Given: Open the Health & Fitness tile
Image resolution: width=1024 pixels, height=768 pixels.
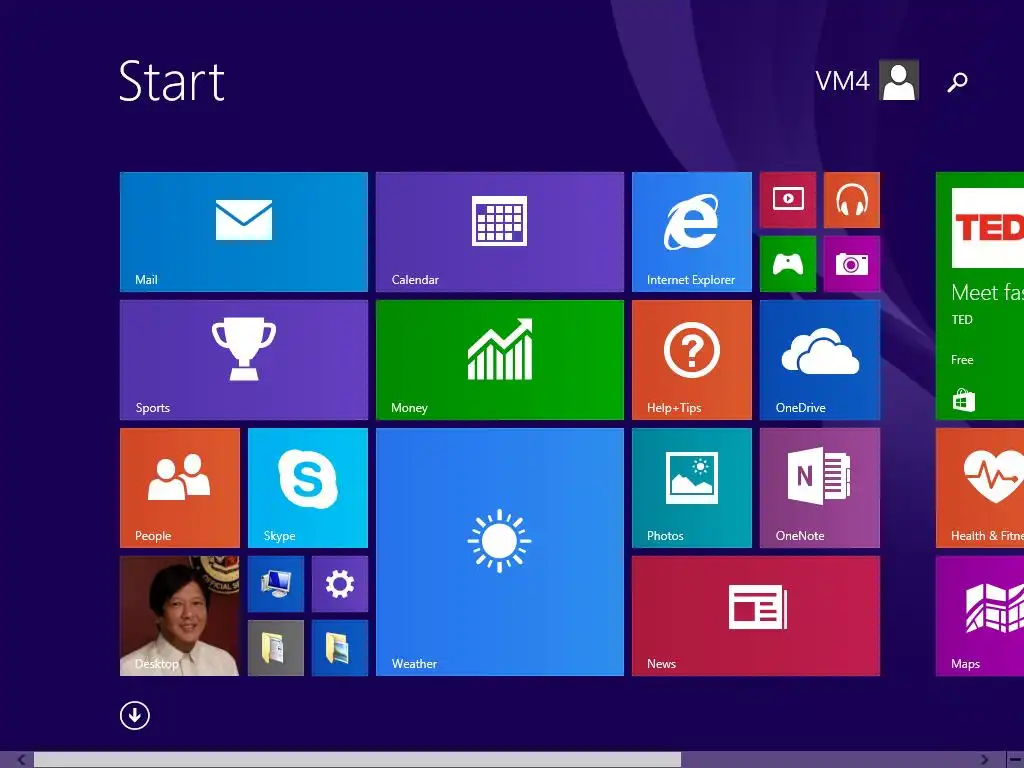Looking at the screenshot, I should pyautogui.click(x=980, y=488).
